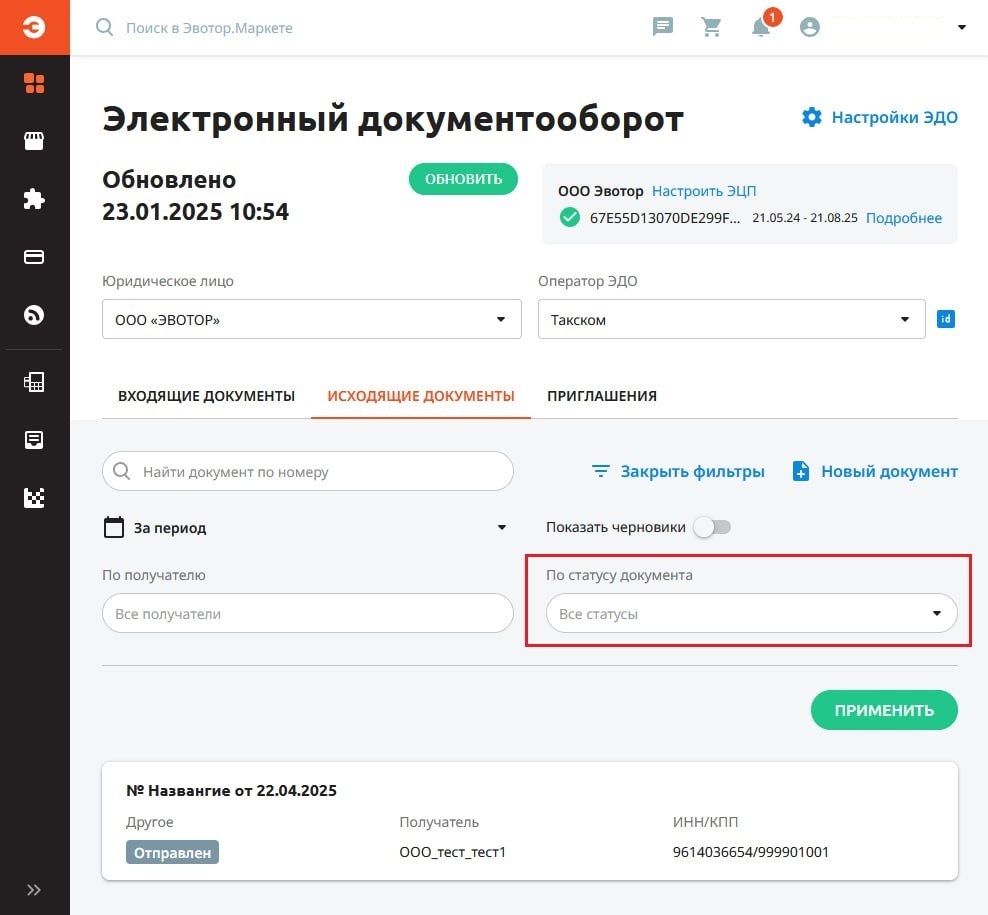988x915 pixels.
Task: Click the magnifier in the document search field
Action: point(122,471)
